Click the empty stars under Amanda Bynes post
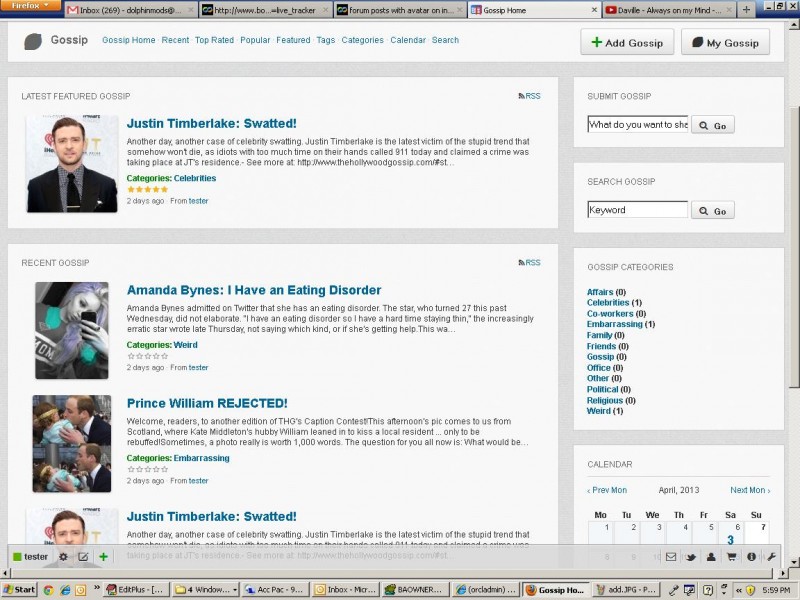 (147, 356)
